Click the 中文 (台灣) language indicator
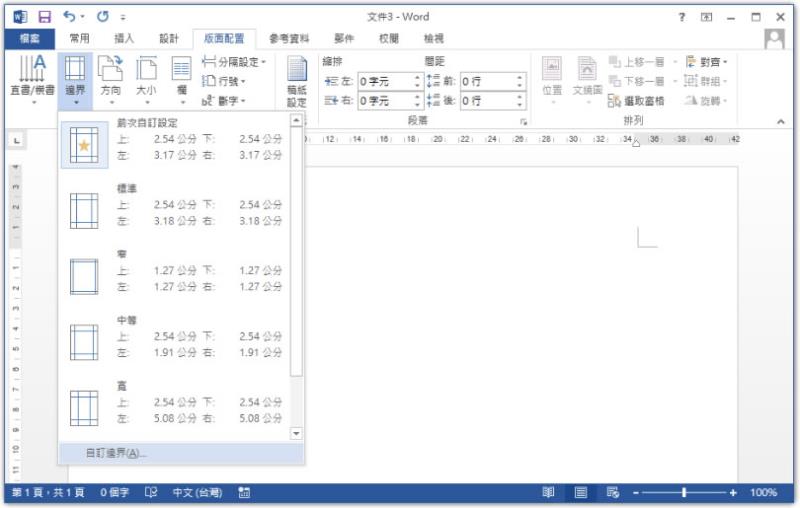 pos(197,493)
